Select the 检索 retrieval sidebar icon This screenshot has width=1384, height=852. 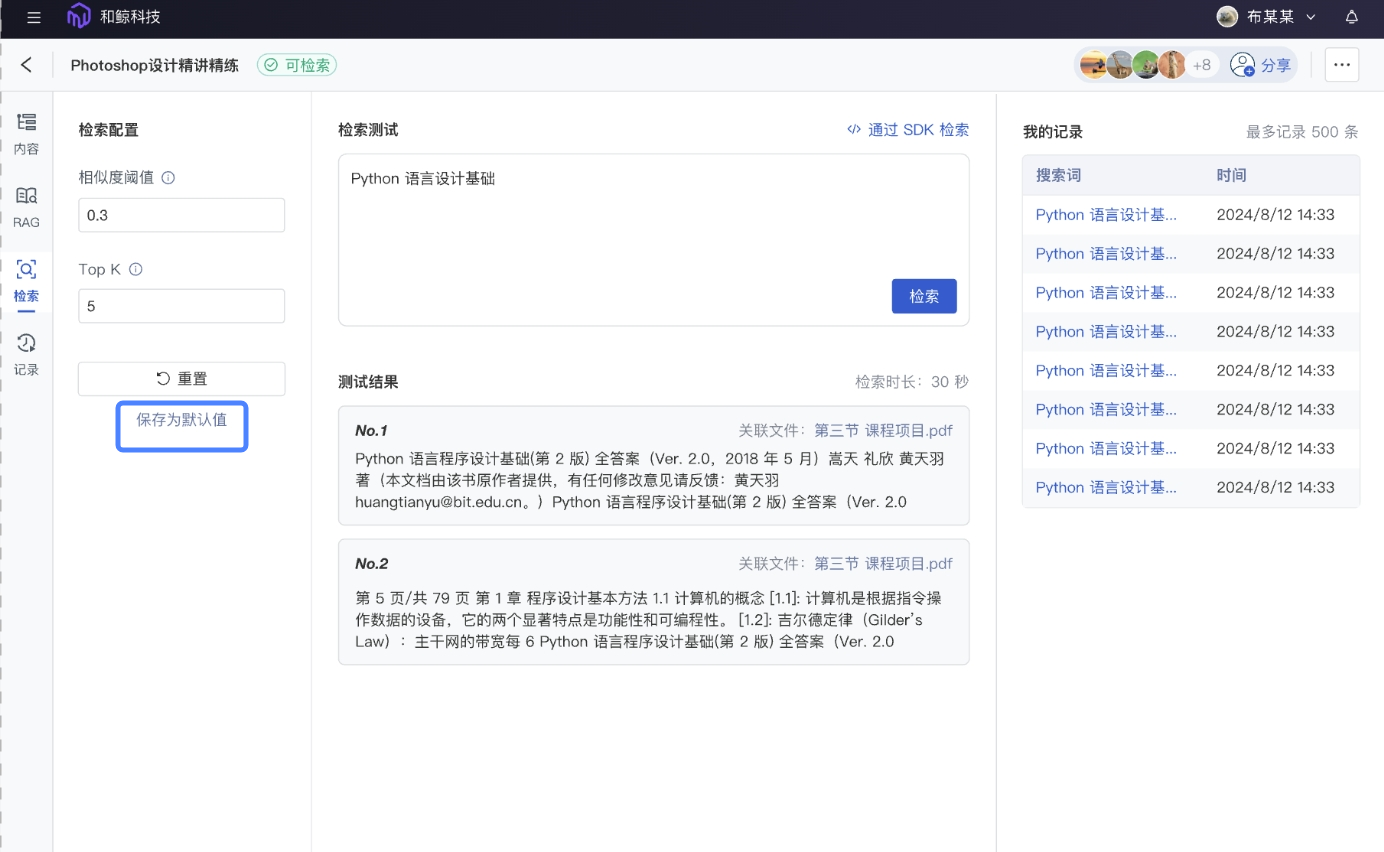click(x=26, y=280)
